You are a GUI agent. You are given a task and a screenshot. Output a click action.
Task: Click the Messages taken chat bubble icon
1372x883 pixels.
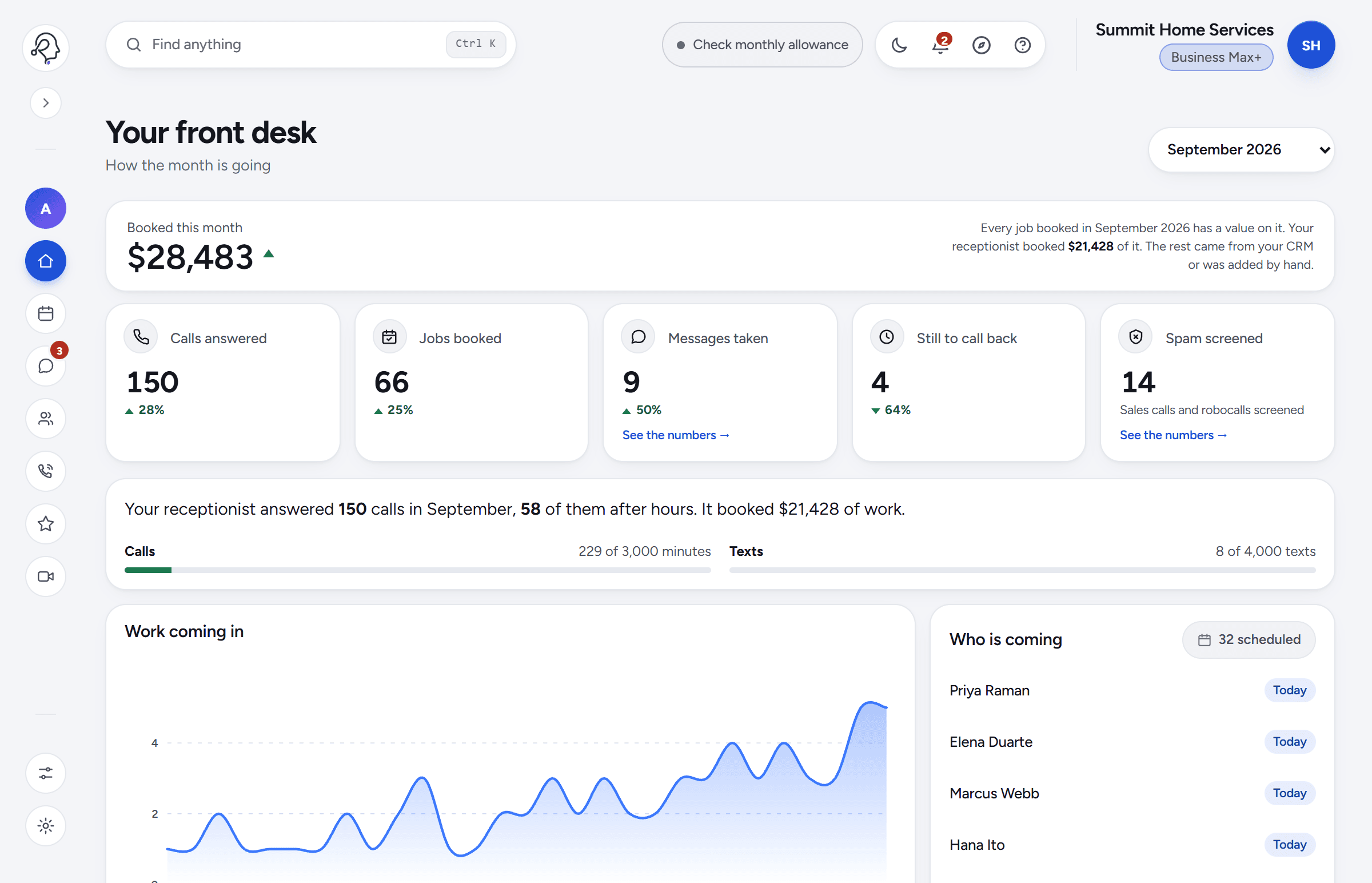point(638,337)
